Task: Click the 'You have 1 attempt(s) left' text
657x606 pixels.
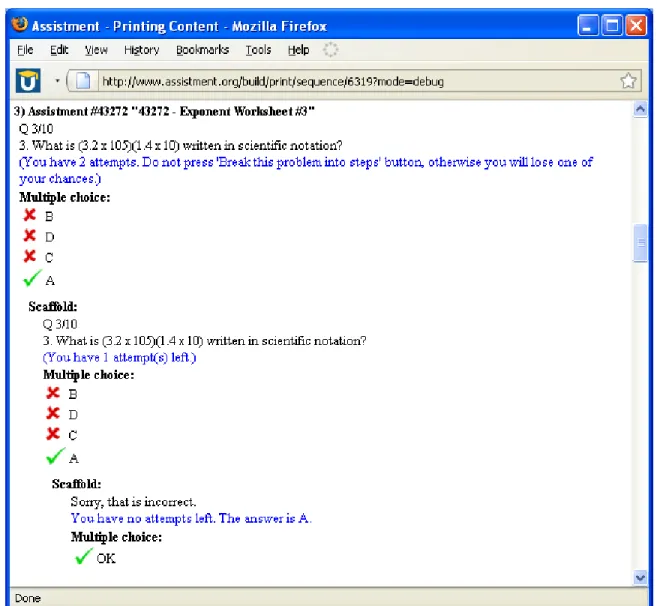Action: 119,357
